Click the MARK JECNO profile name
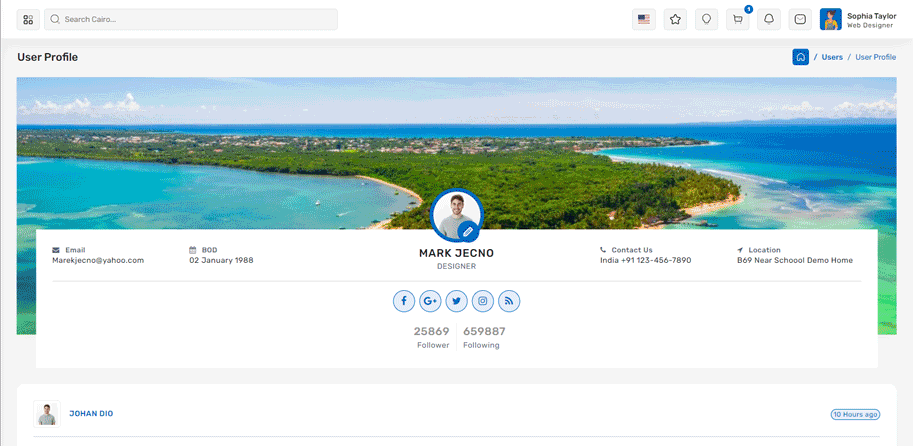This screenshot has height=446, width=913. pyautogui.click(x=456, y=253)
